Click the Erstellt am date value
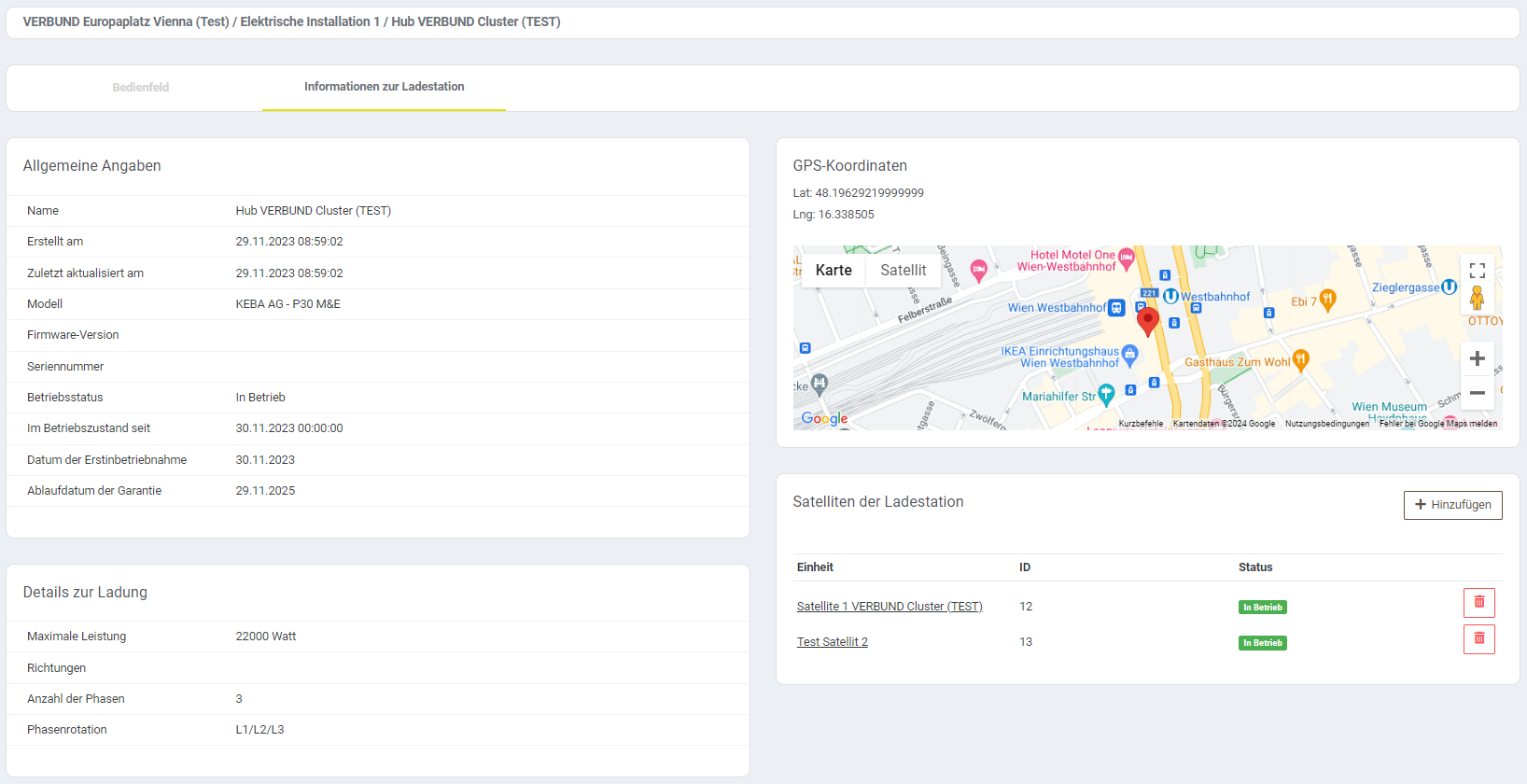This screenshot has width=1527, height=784. pyautogui.click(x=289, y=242)
